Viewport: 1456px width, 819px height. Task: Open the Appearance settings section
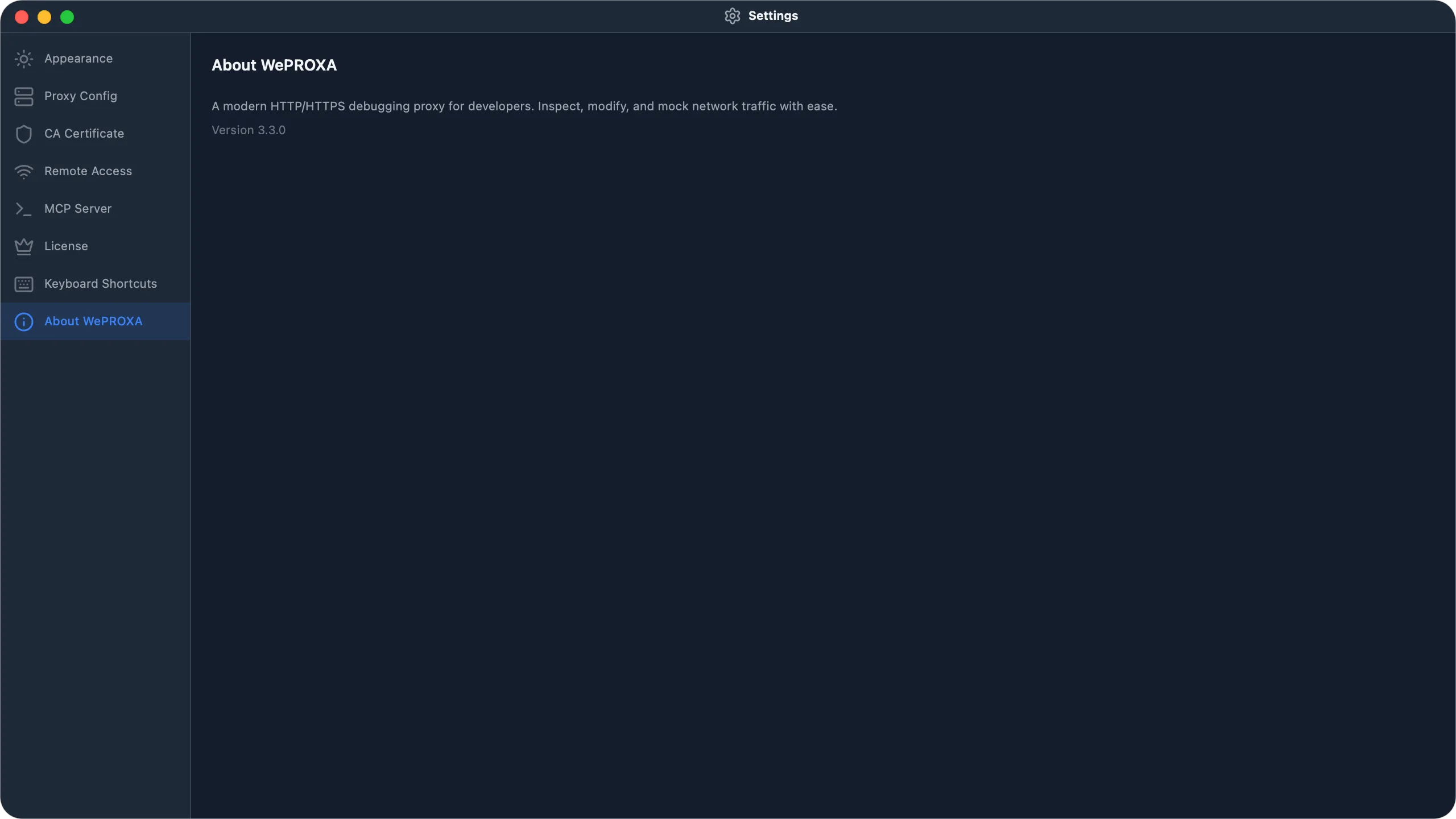coord(96,59)
